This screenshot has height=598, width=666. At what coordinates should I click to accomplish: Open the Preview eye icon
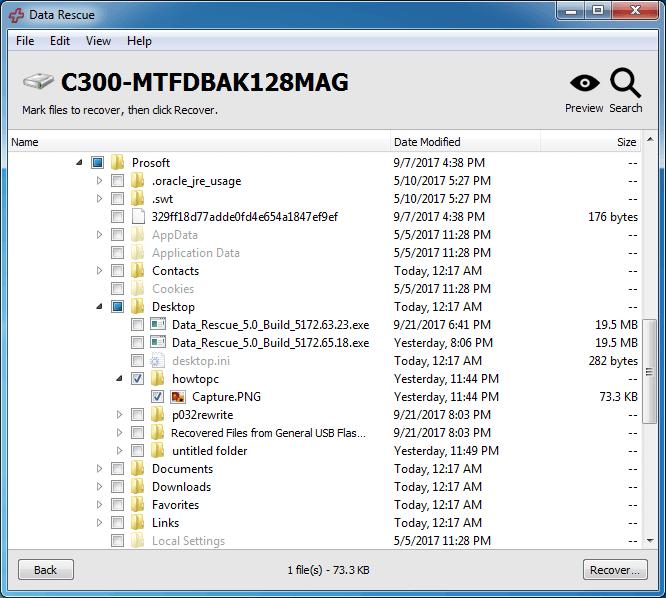pos(584,82)
